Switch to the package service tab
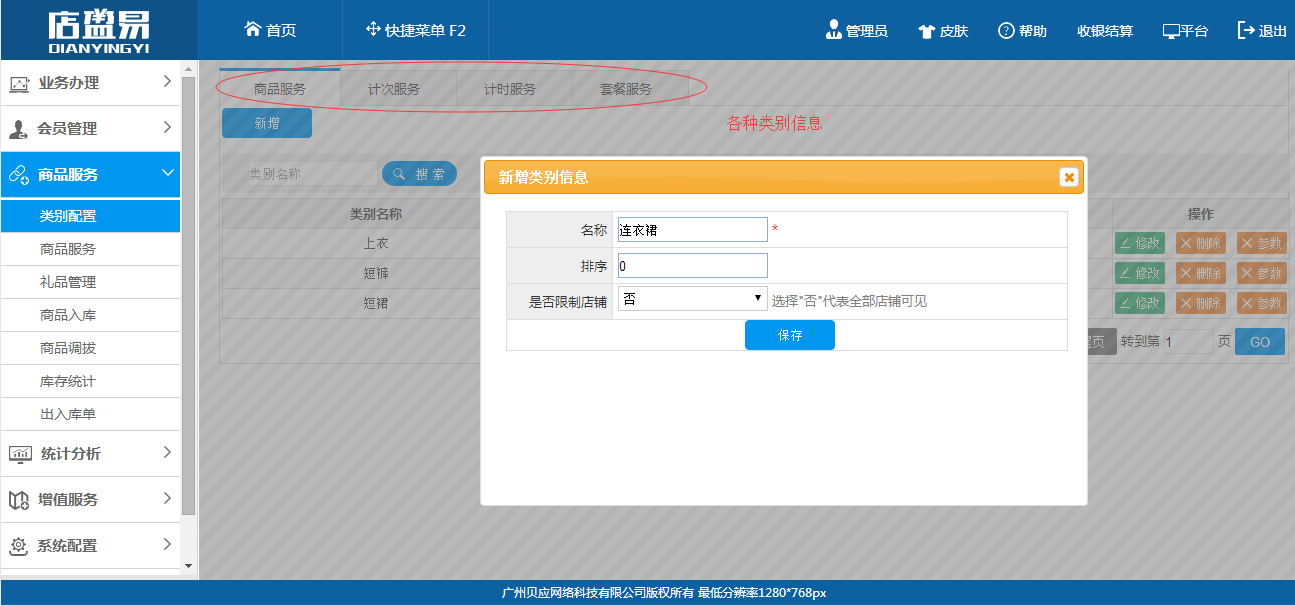This screenshot has height=606, width=1295. [x=626, y=89]
